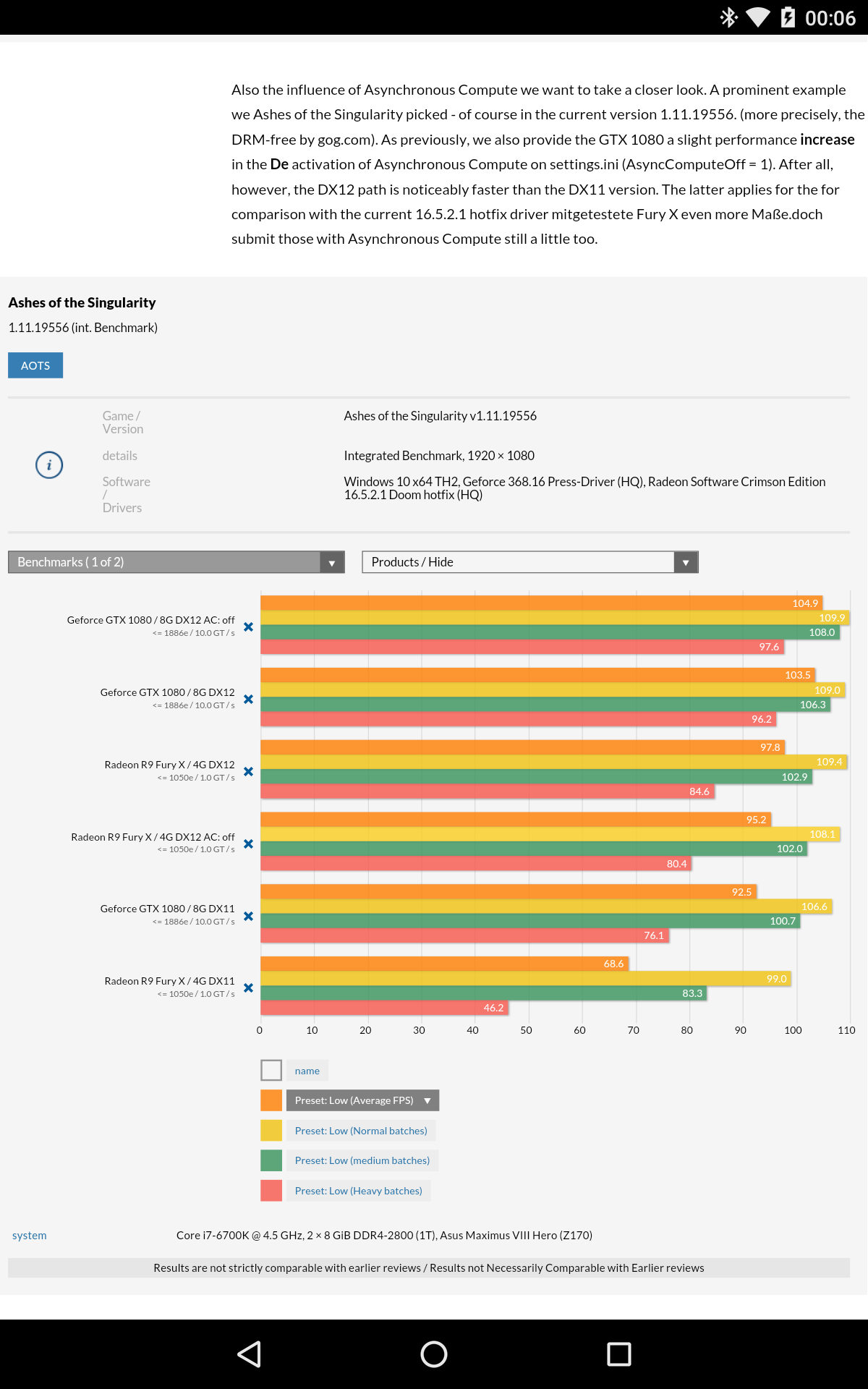The image size is (868, 1389).
Task: Remove Geforce GTX 1080 DX12 AC: off row
Action: [248, 626]
